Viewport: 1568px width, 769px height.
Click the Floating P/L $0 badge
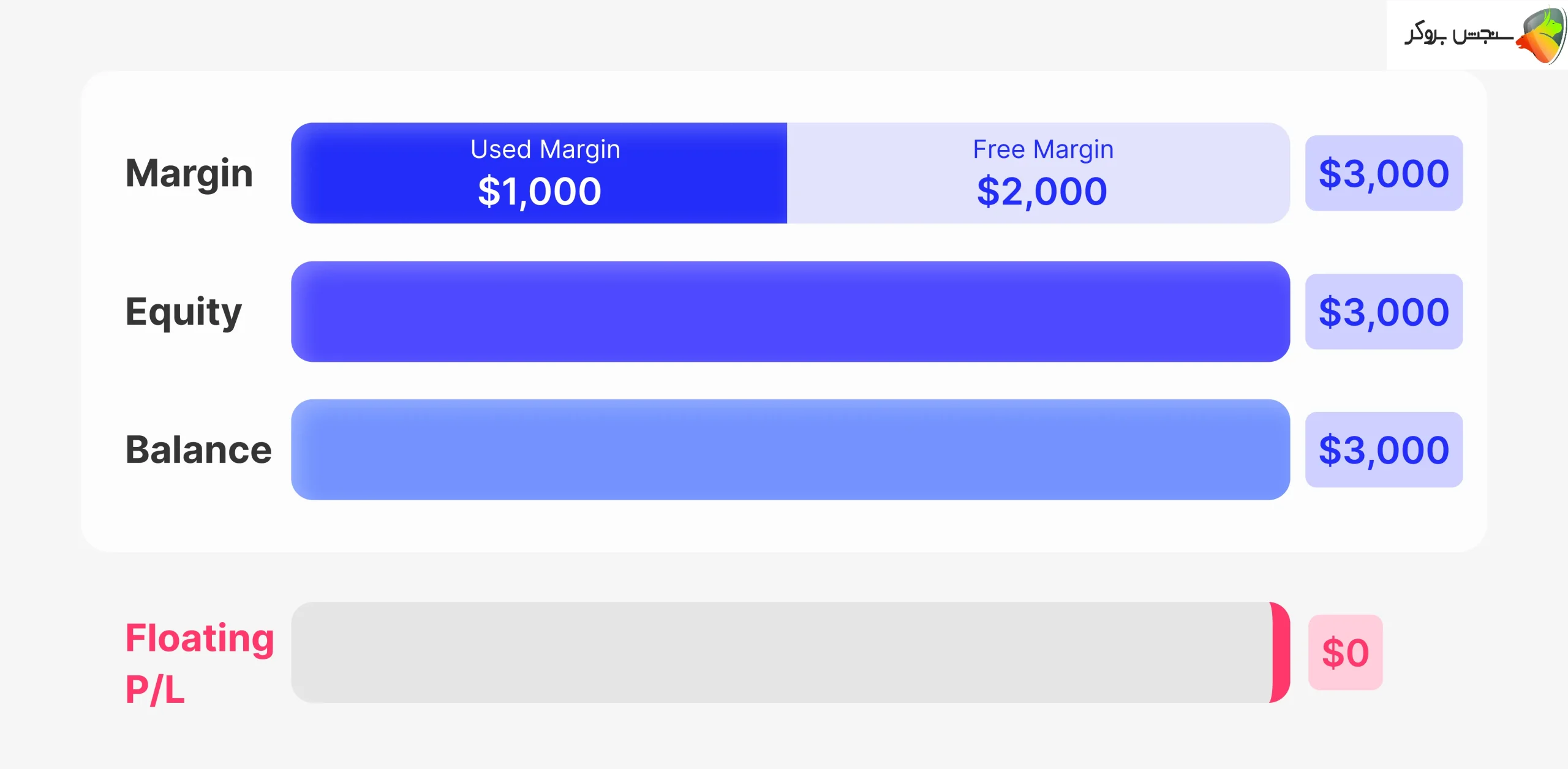pos(1345,652)
